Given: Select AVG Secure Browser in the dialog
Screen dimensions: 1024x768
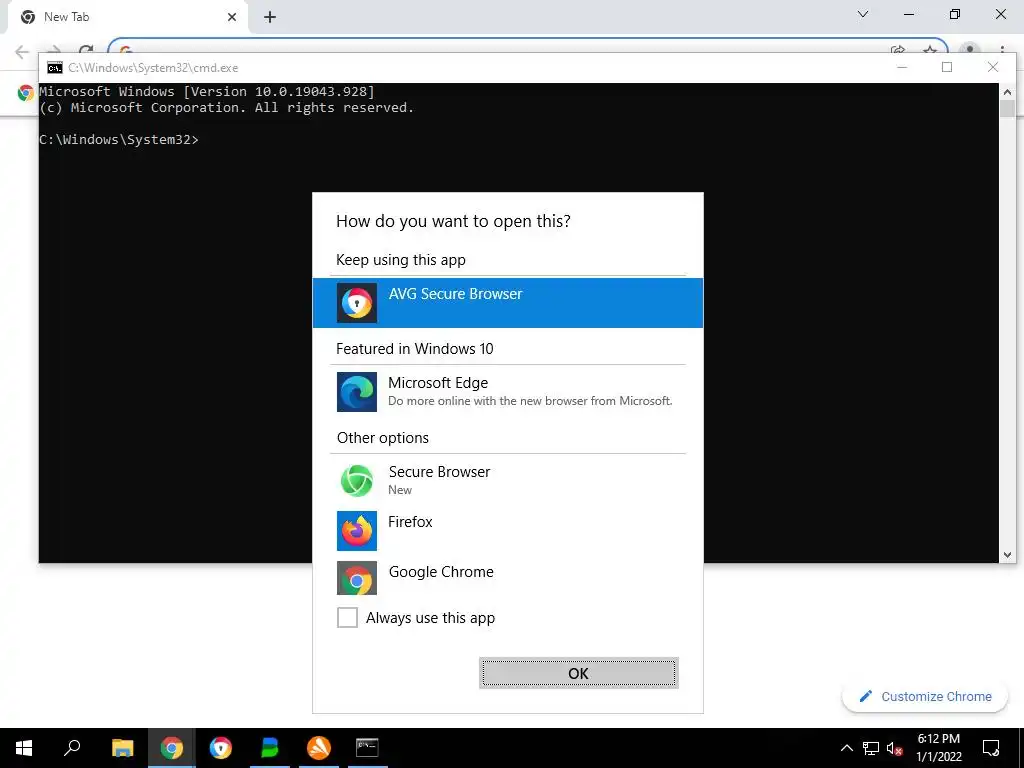Looking at the screenshot, I should coord(507,302).
